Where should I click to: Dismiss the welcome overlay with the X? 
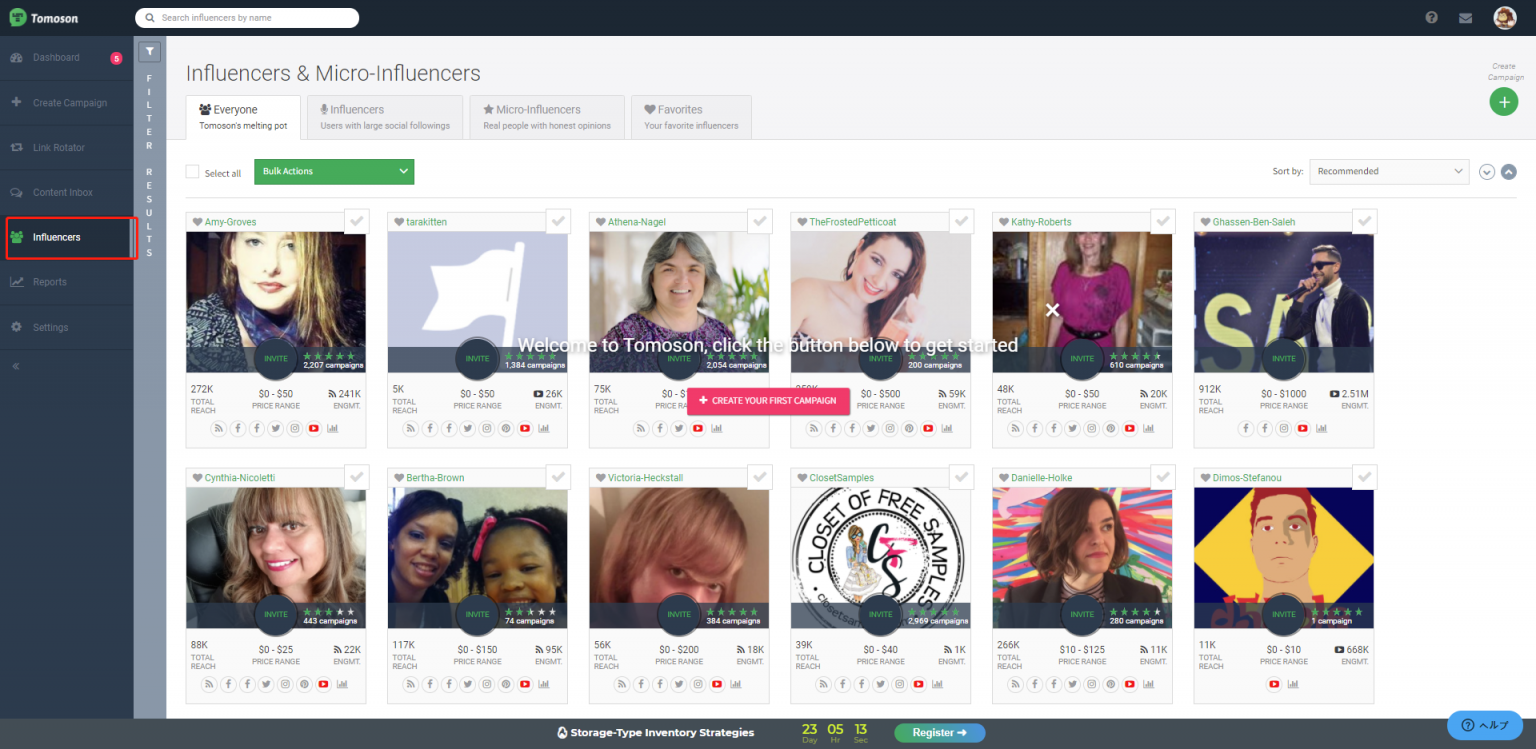[x=1052, y=310]
